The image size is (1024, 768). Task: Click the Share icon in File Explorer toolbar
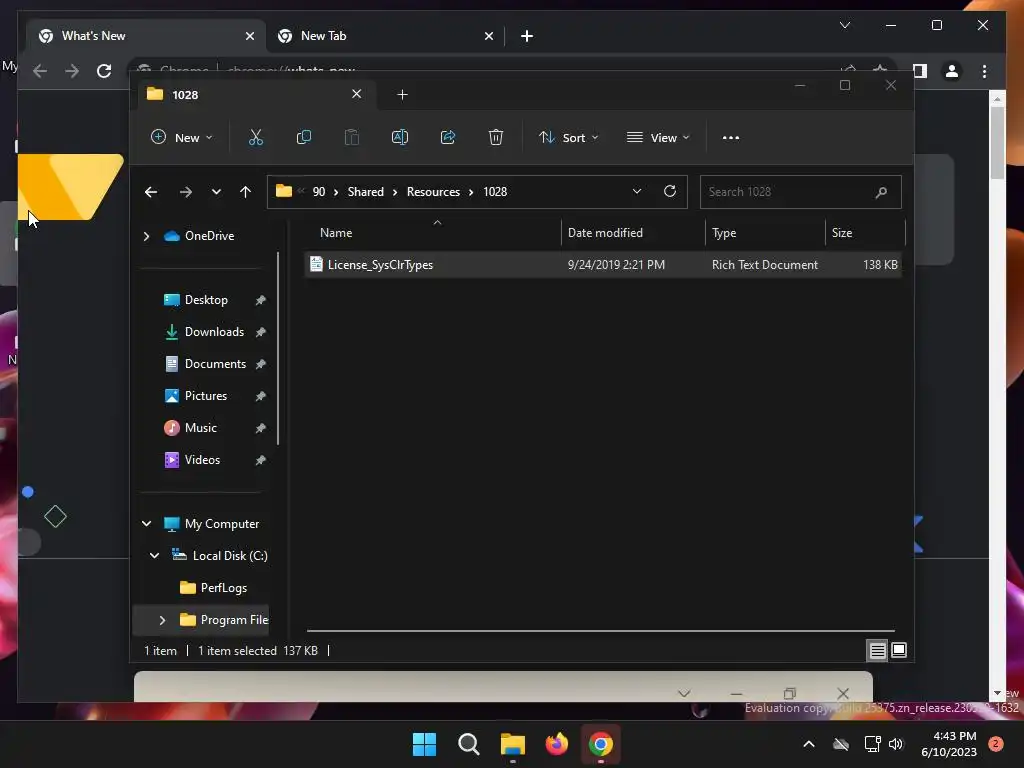448,138
